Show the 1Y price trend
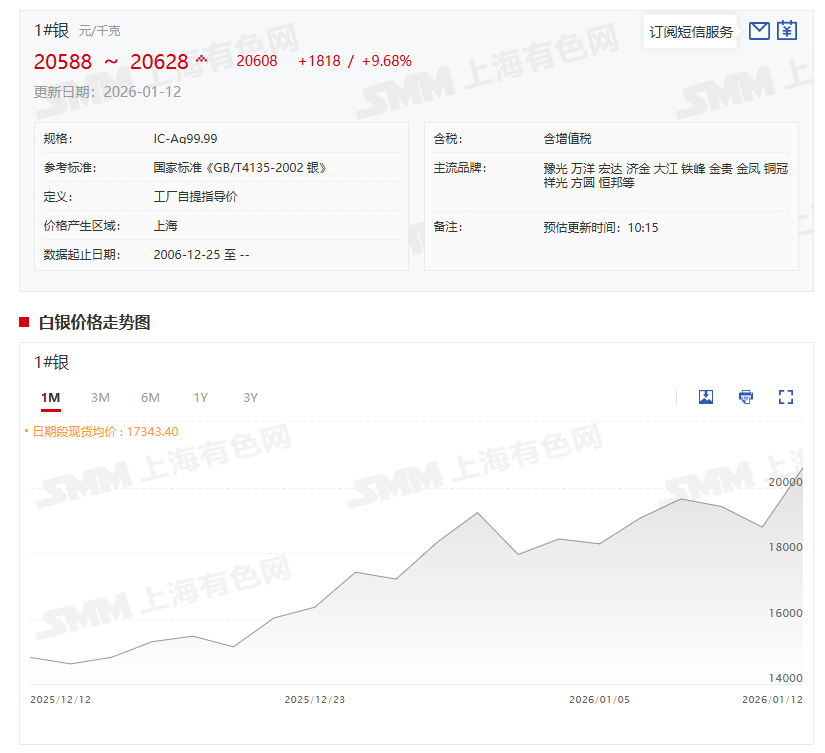Image resolution: width=825 pixels, height=753 pixels. [200, 398]
